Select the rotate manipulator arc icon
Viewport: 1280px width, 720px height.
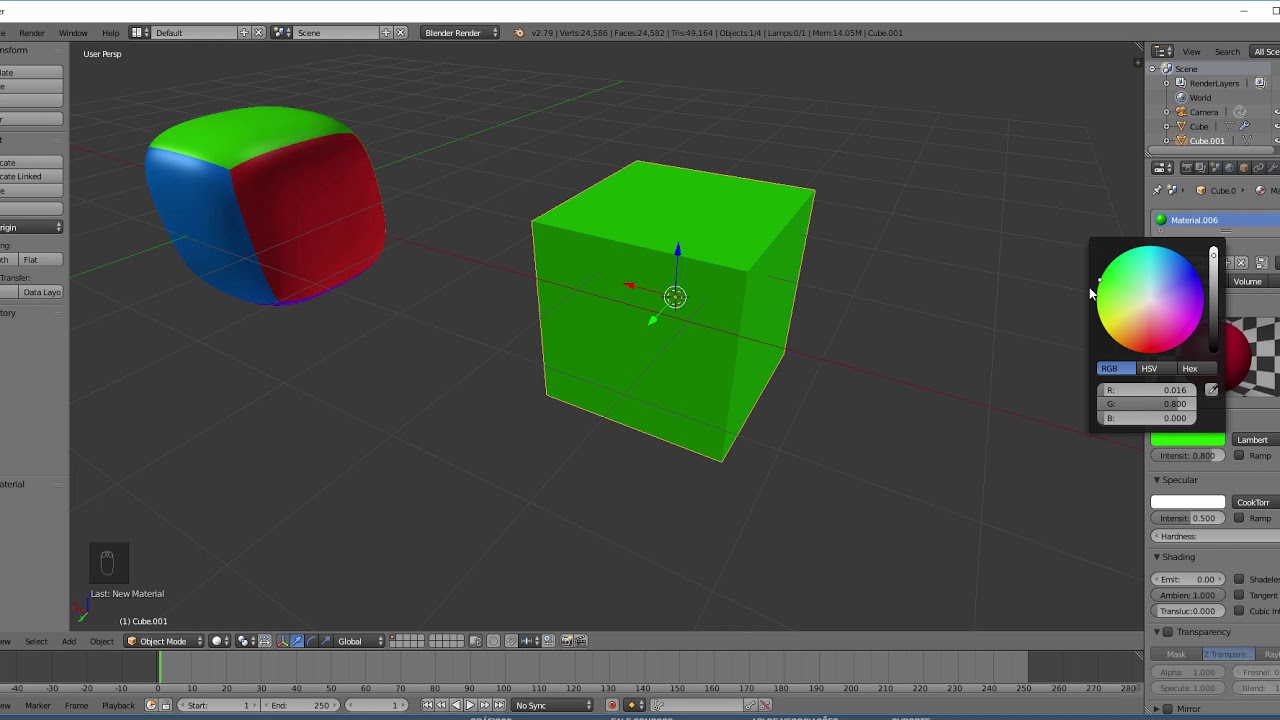pyautogui.click(x=311, y=641)
